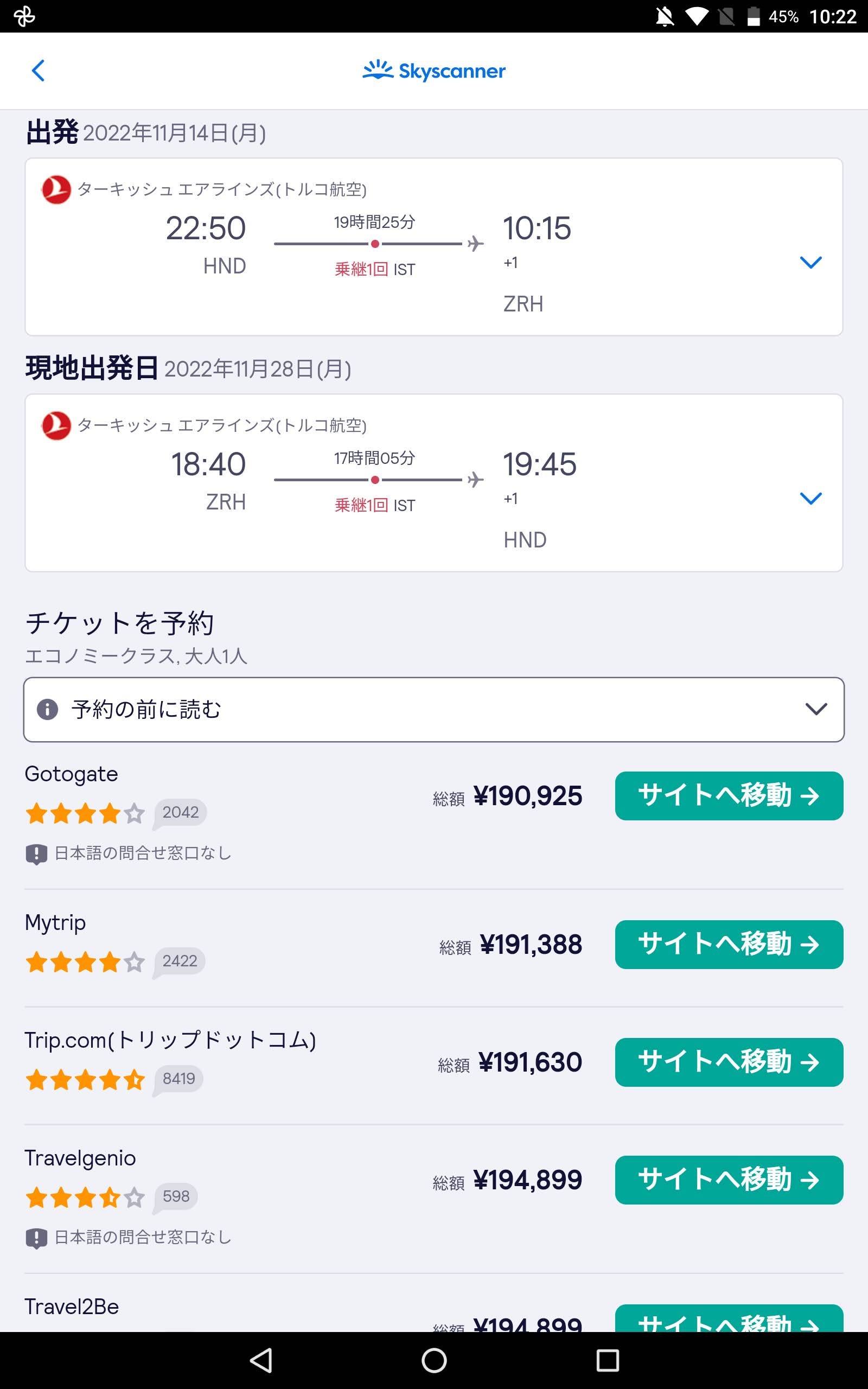Expand the ZRH to HND return flight details

[810, 498]
